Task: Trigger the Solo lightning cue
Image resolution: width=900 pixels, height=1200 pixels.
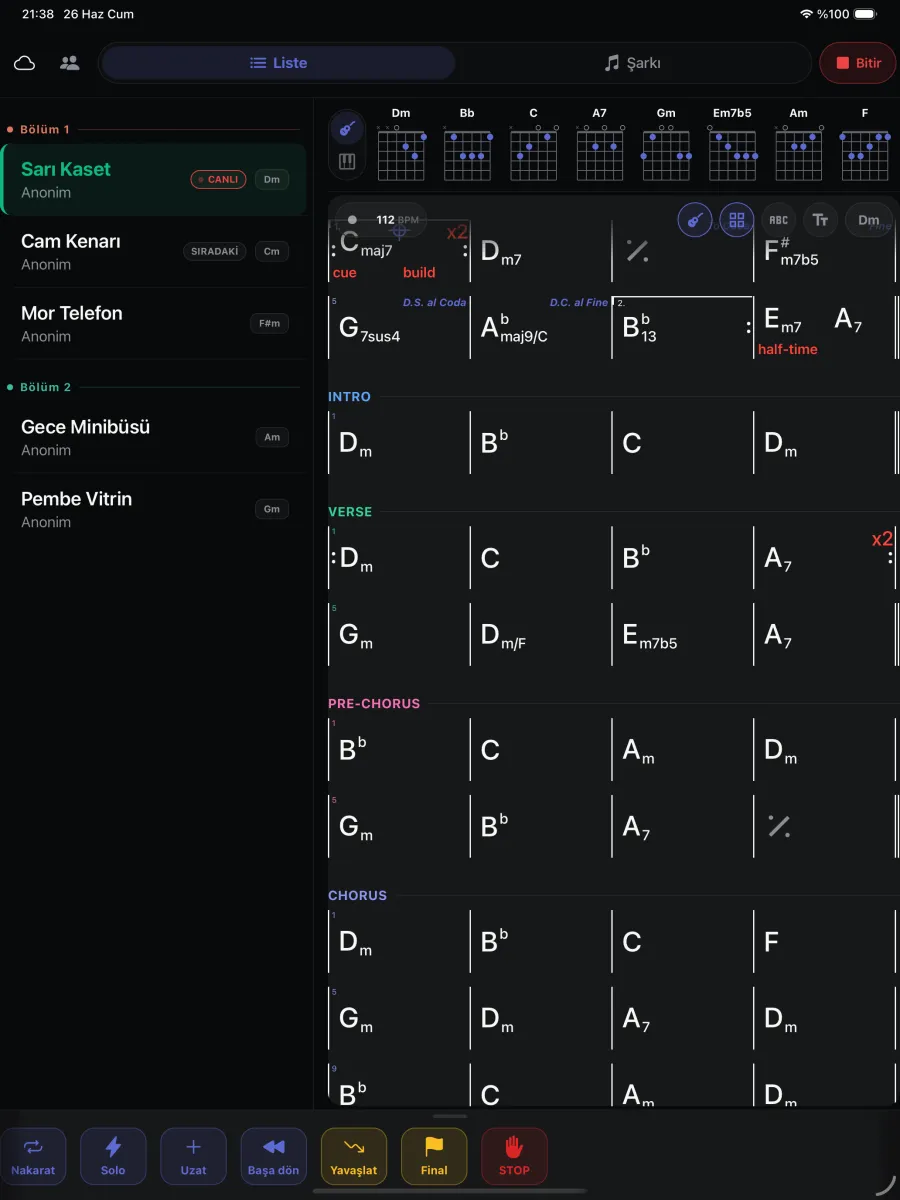Action: point(113,1157)
